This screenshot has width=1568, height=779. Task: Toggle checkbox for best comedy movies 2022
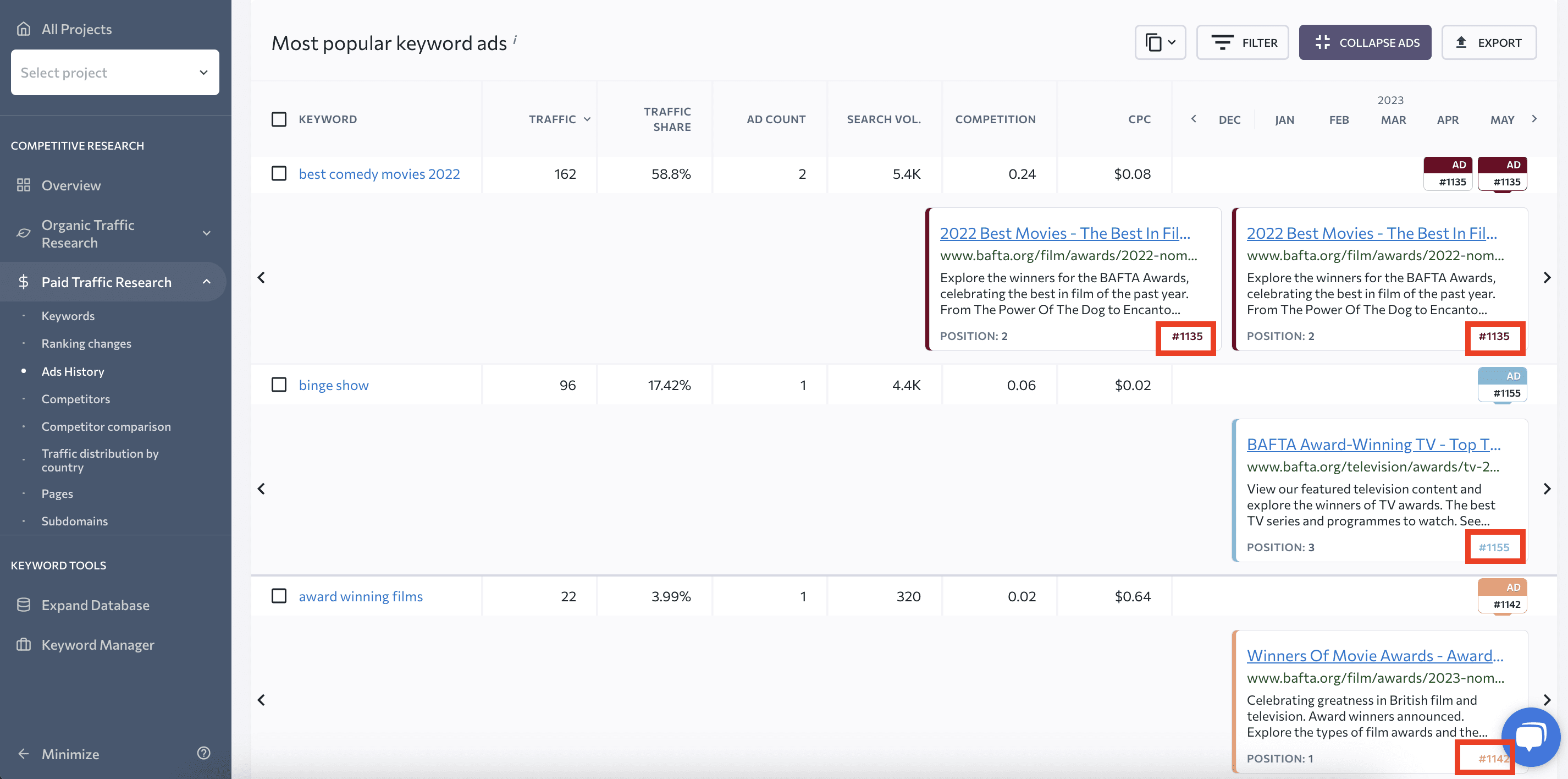click(279, 173)
